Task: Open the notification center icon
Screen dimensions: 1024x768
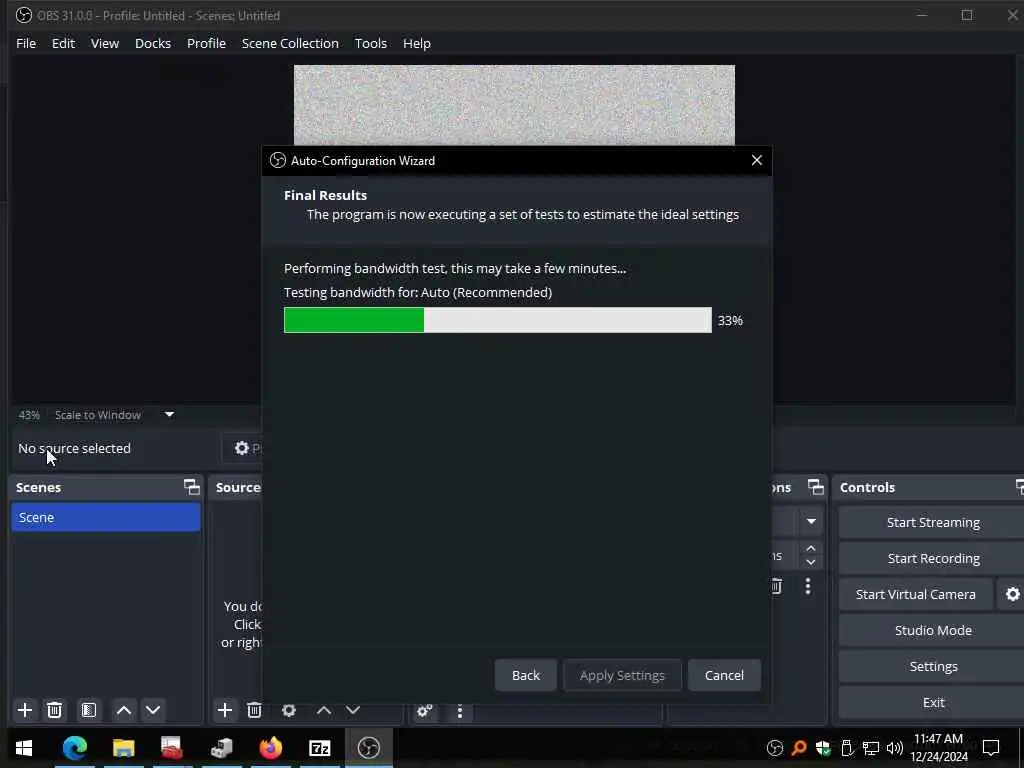Action: 991,748
